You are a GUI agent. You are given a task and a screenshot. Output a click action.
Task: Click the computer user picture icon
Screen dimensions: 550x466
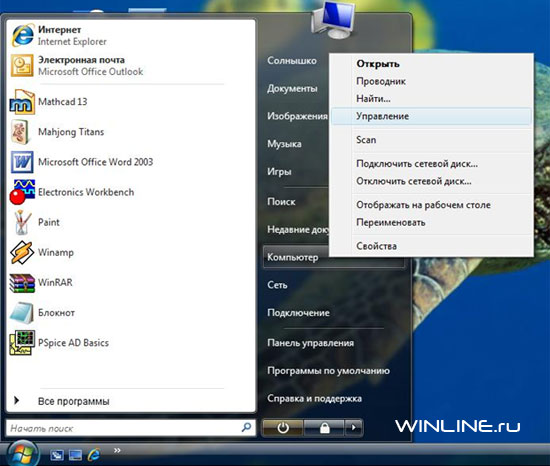333,20
